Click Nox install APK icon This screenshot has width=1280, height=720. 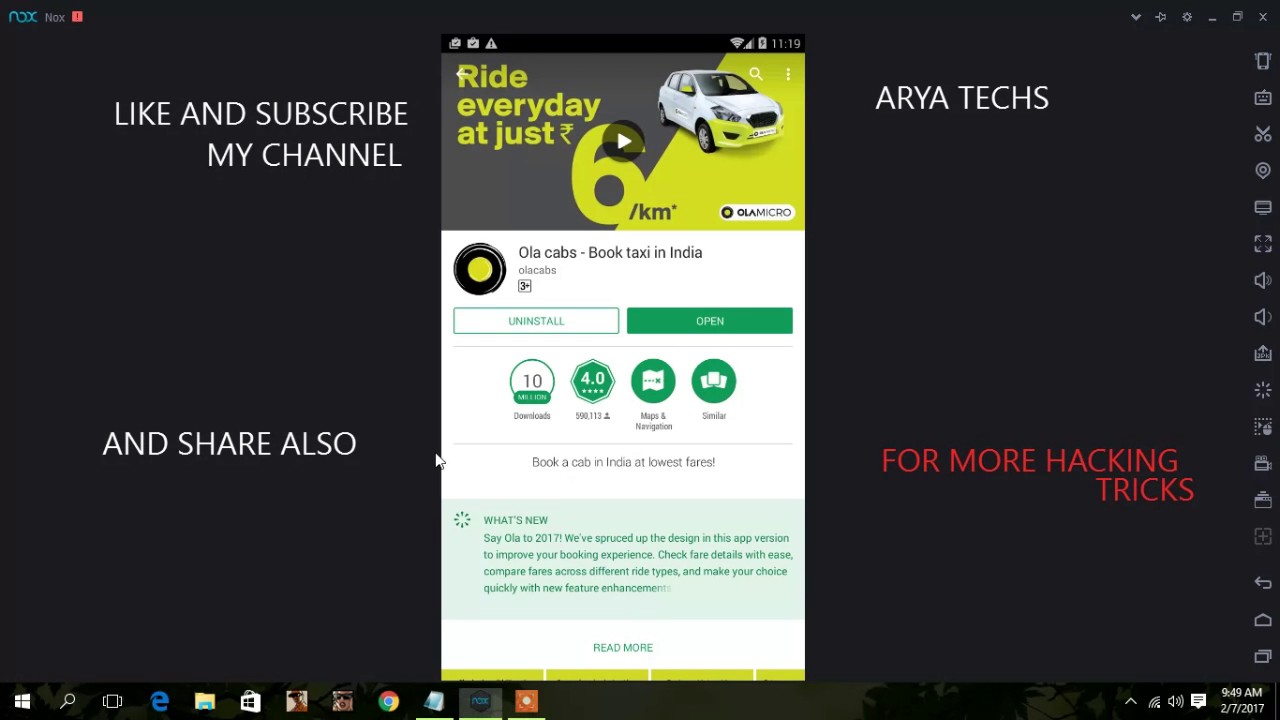coord(1263,353)
